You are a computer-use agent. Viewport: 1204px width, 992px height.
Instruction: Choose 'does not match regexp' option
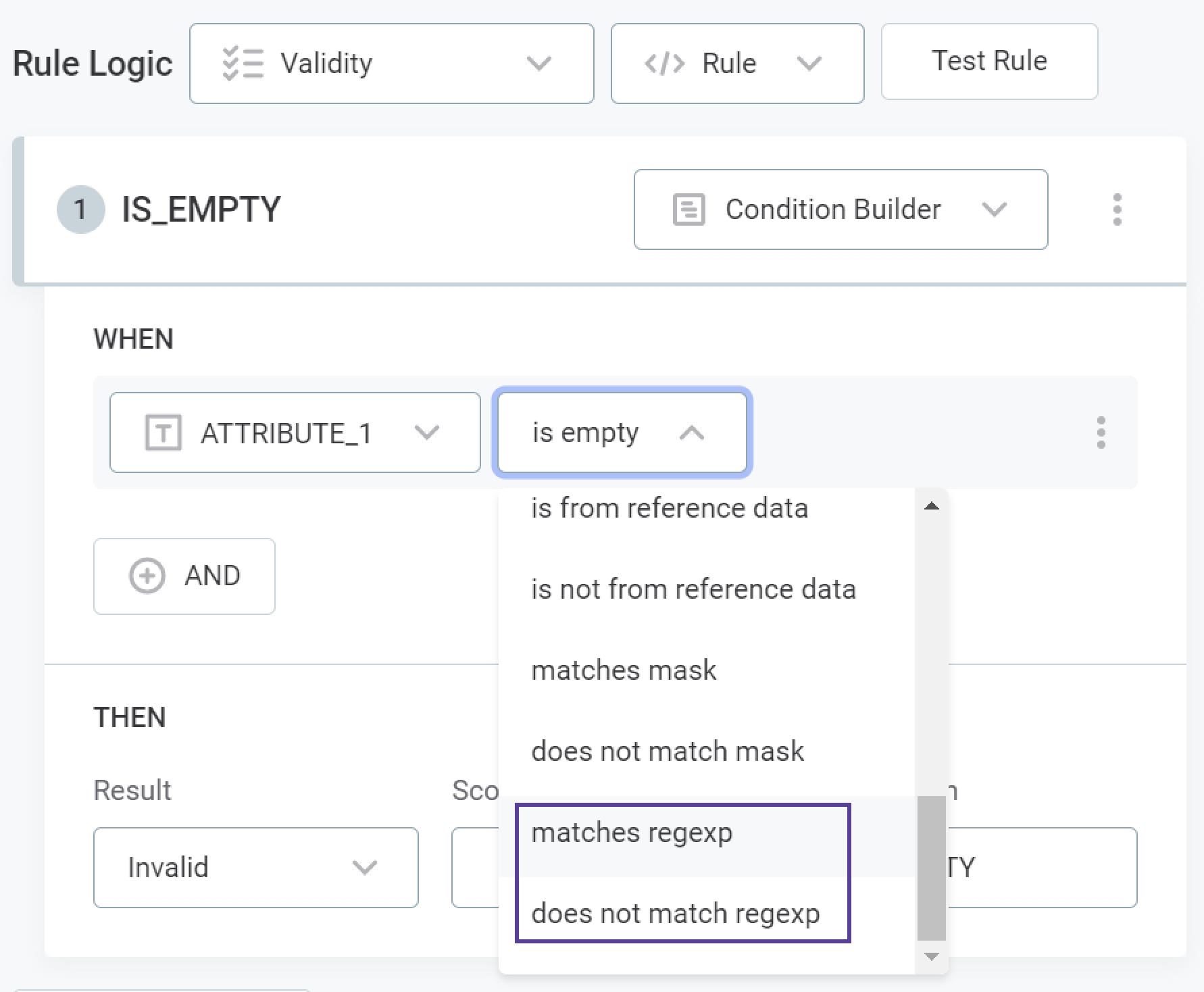(675, 914)
